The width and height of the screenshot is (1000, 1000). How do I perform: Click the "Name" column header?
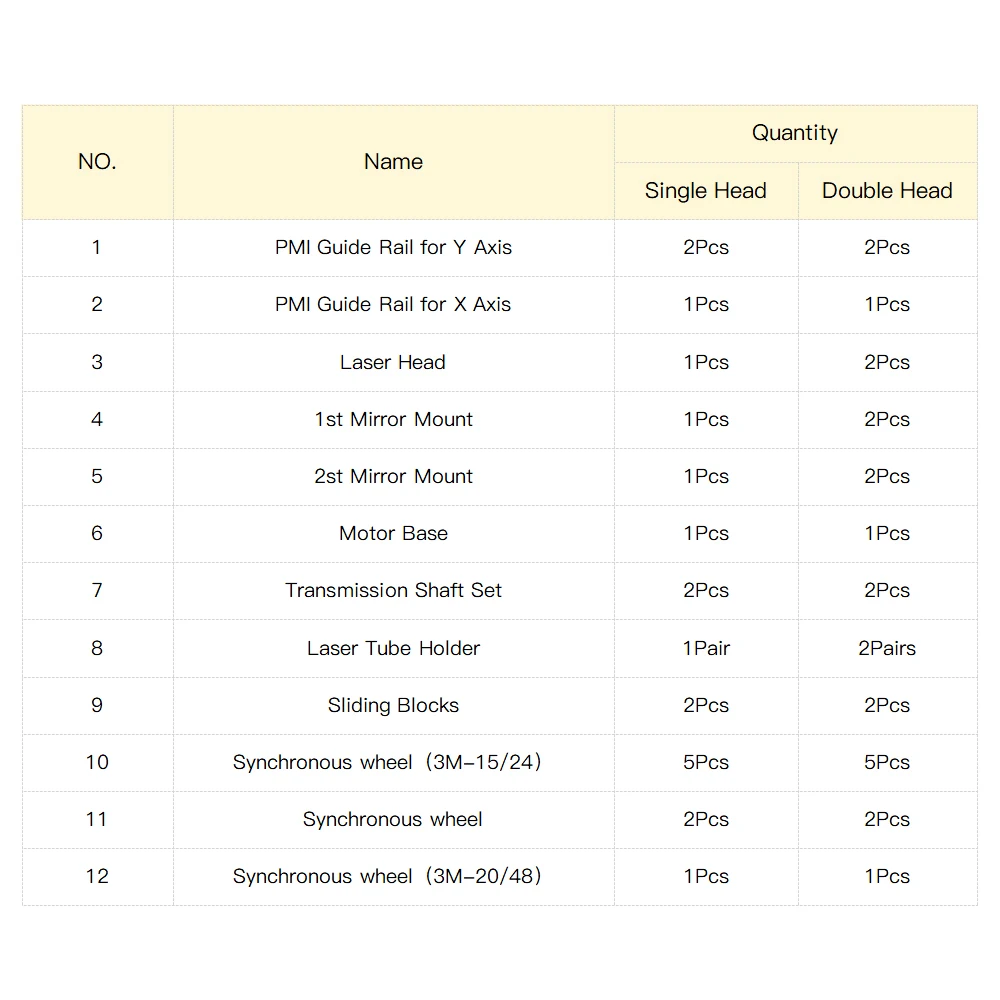click(393, 162)
